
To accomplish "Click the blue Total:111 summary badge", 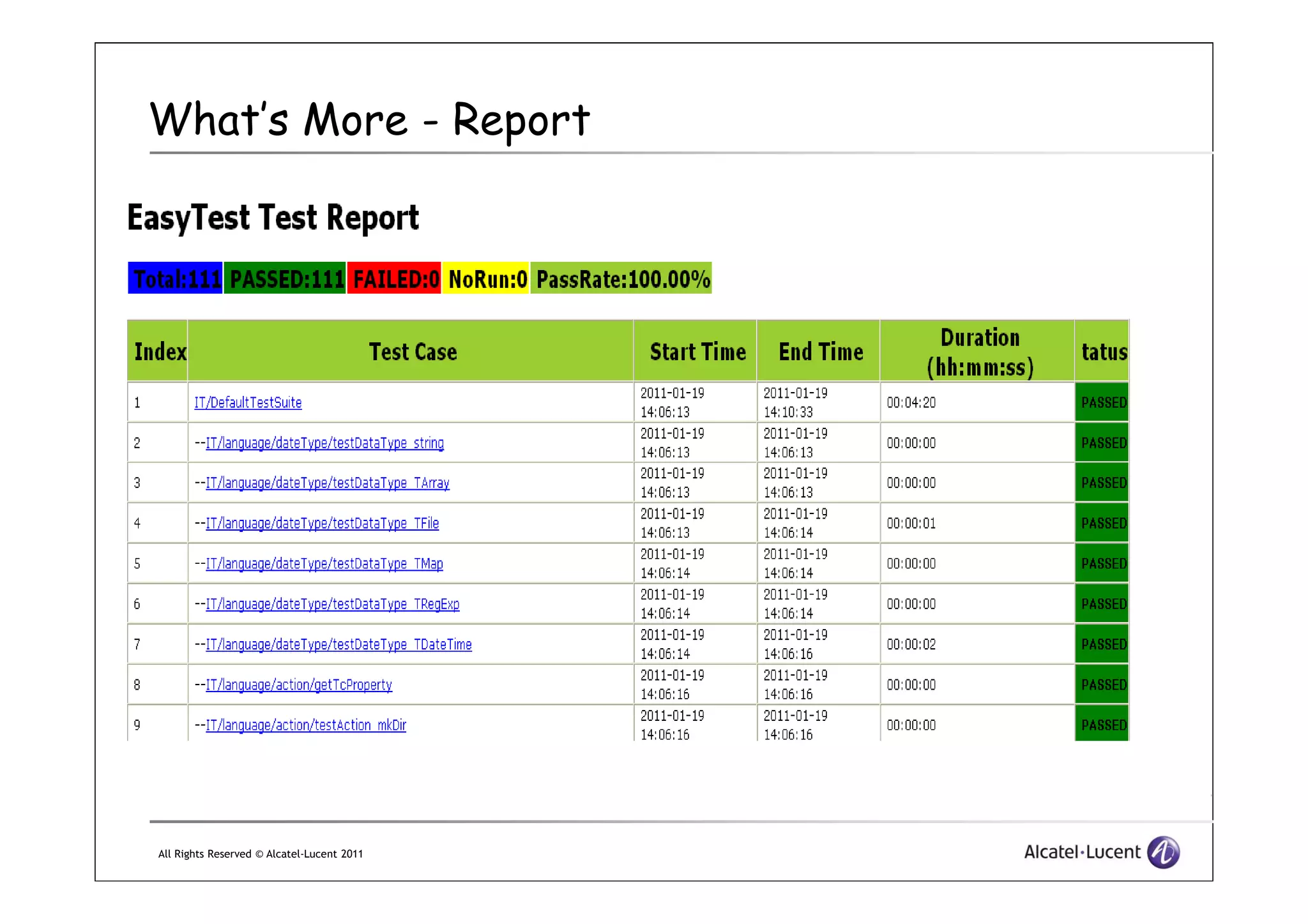I will pos(175,278).
